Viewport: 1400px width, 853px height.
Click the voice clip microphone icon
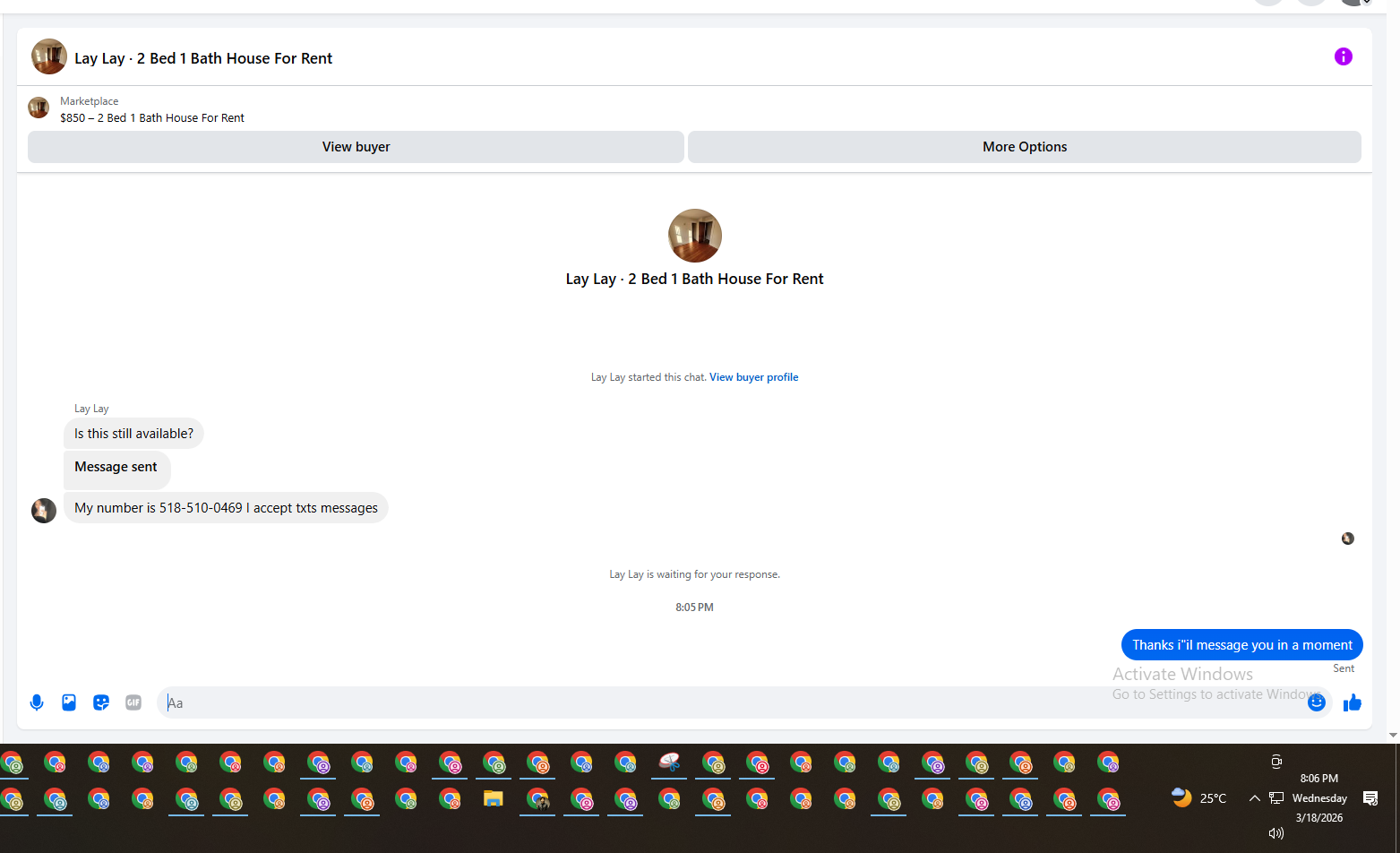tap(37, 702)
